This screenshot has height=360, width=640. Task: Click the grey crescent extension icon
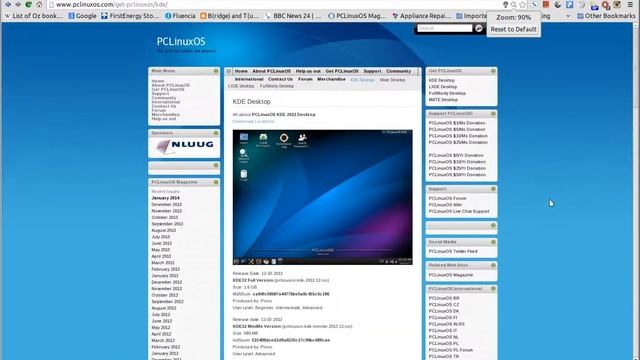point(582,5)
